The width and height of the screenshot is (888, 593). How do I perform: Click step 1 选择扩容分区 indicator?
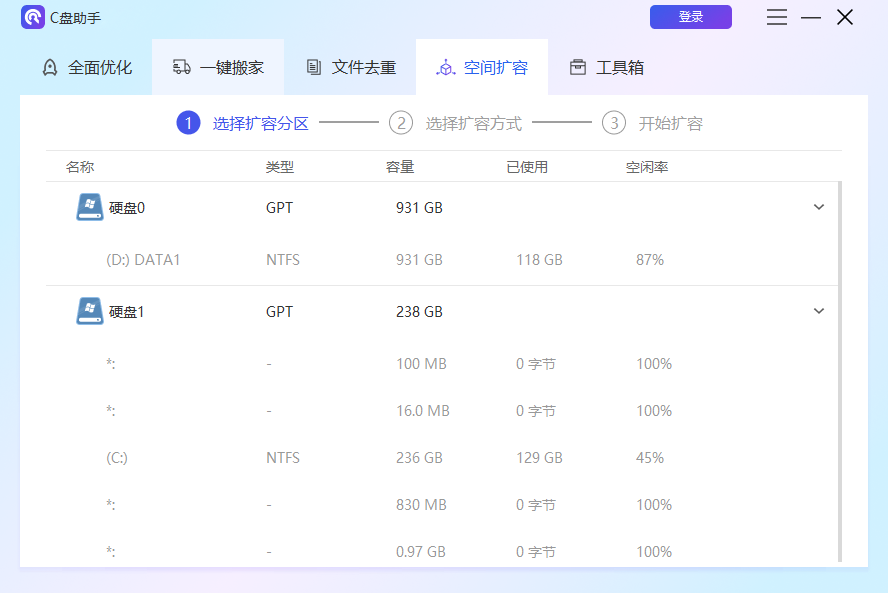189,122
